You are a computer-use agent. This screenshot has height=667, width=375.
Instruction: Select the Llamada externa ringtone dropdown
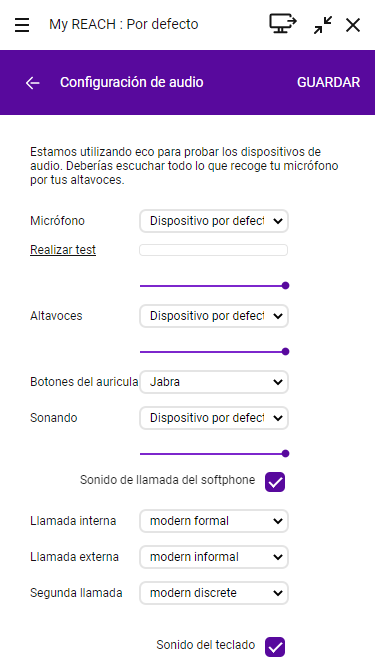214,557
